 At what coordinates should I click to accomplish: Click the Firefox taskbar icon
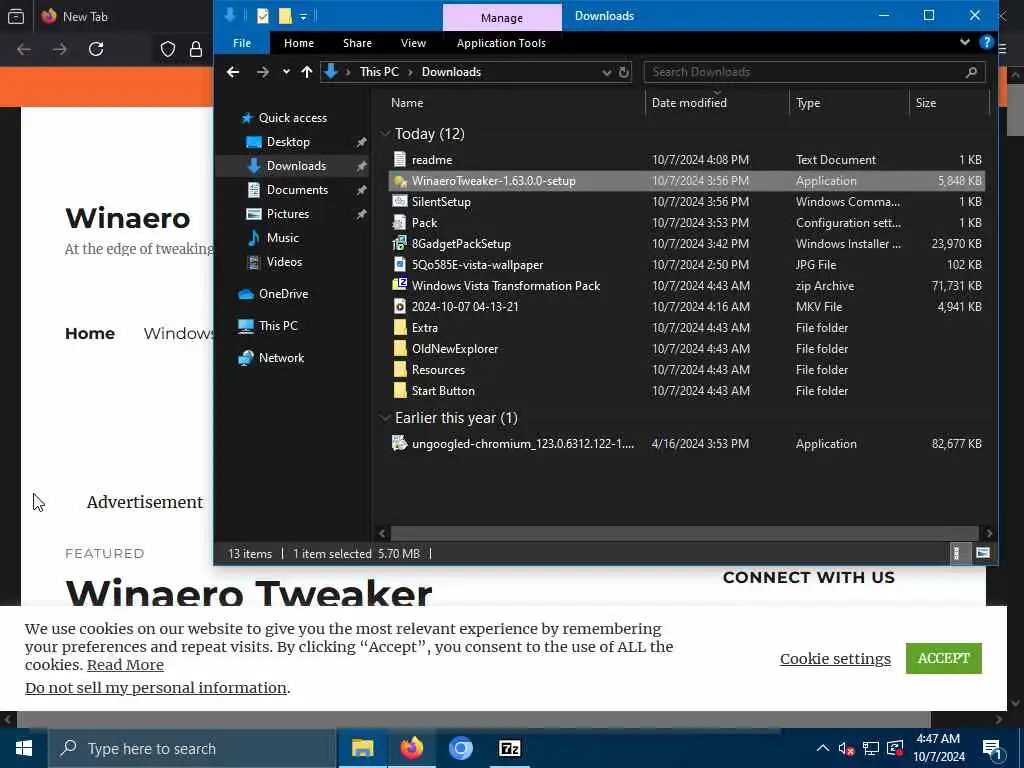411,748
